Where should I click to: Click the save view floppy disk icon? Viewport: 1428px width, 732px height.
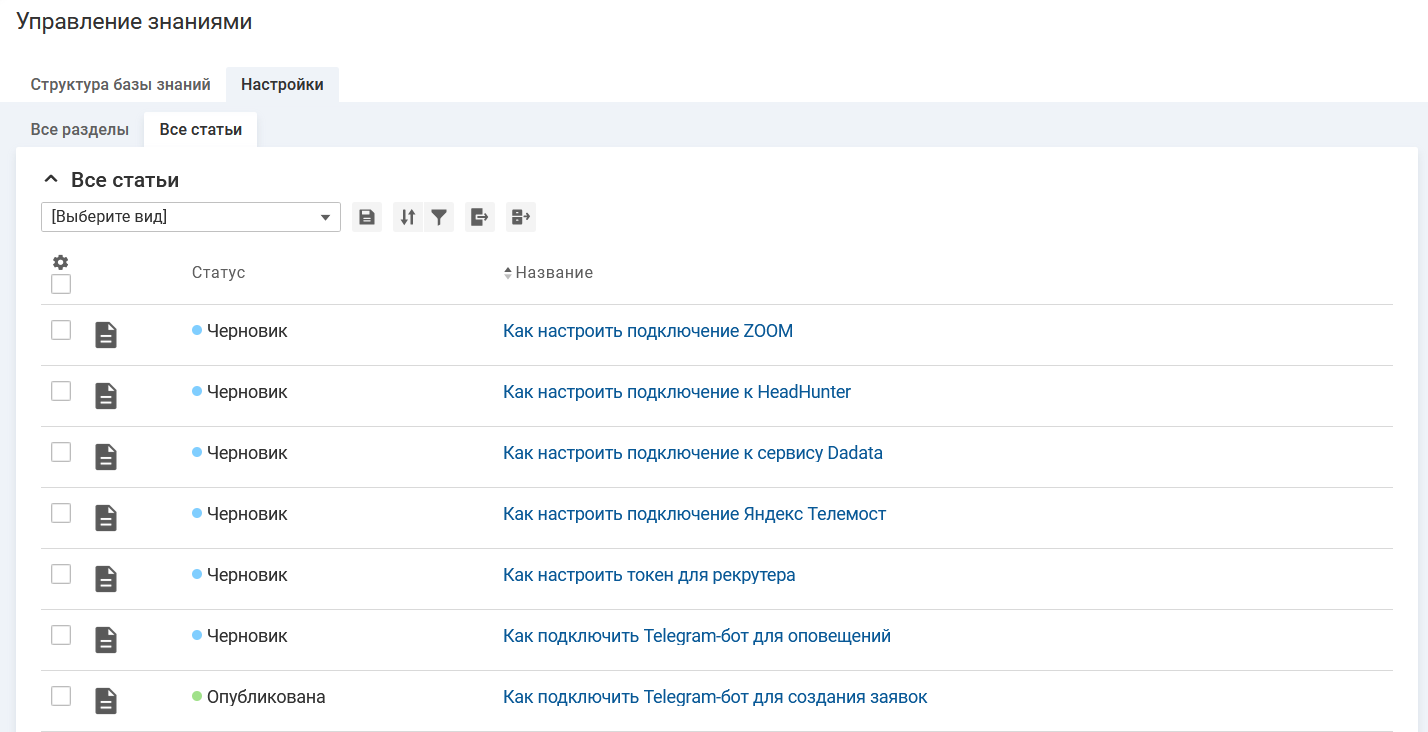pos(367,217)
